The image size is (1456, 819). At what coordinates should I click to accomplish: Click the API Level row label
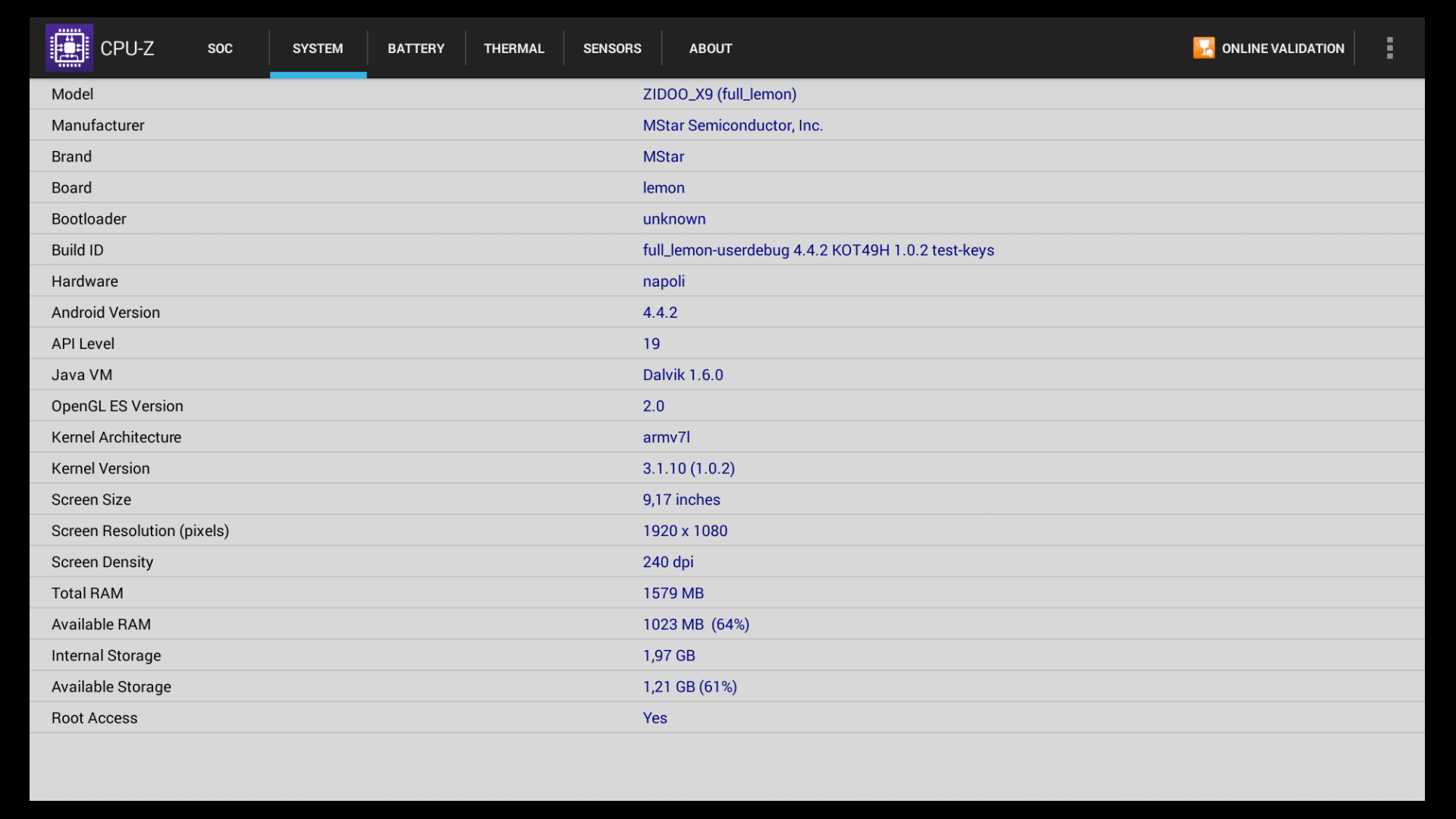click(83, 344)
